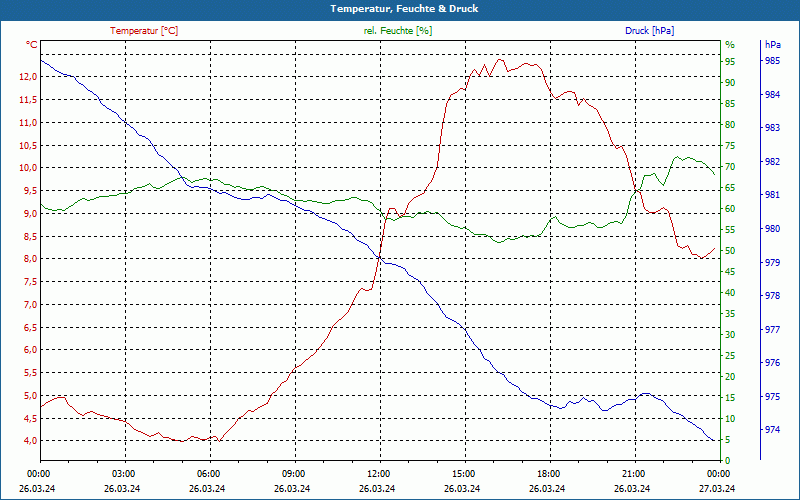Image resolution: width=800 pixels, height=500 pixels.
Task: Click the '09:00' time axis label
Action: click(293, 474)
